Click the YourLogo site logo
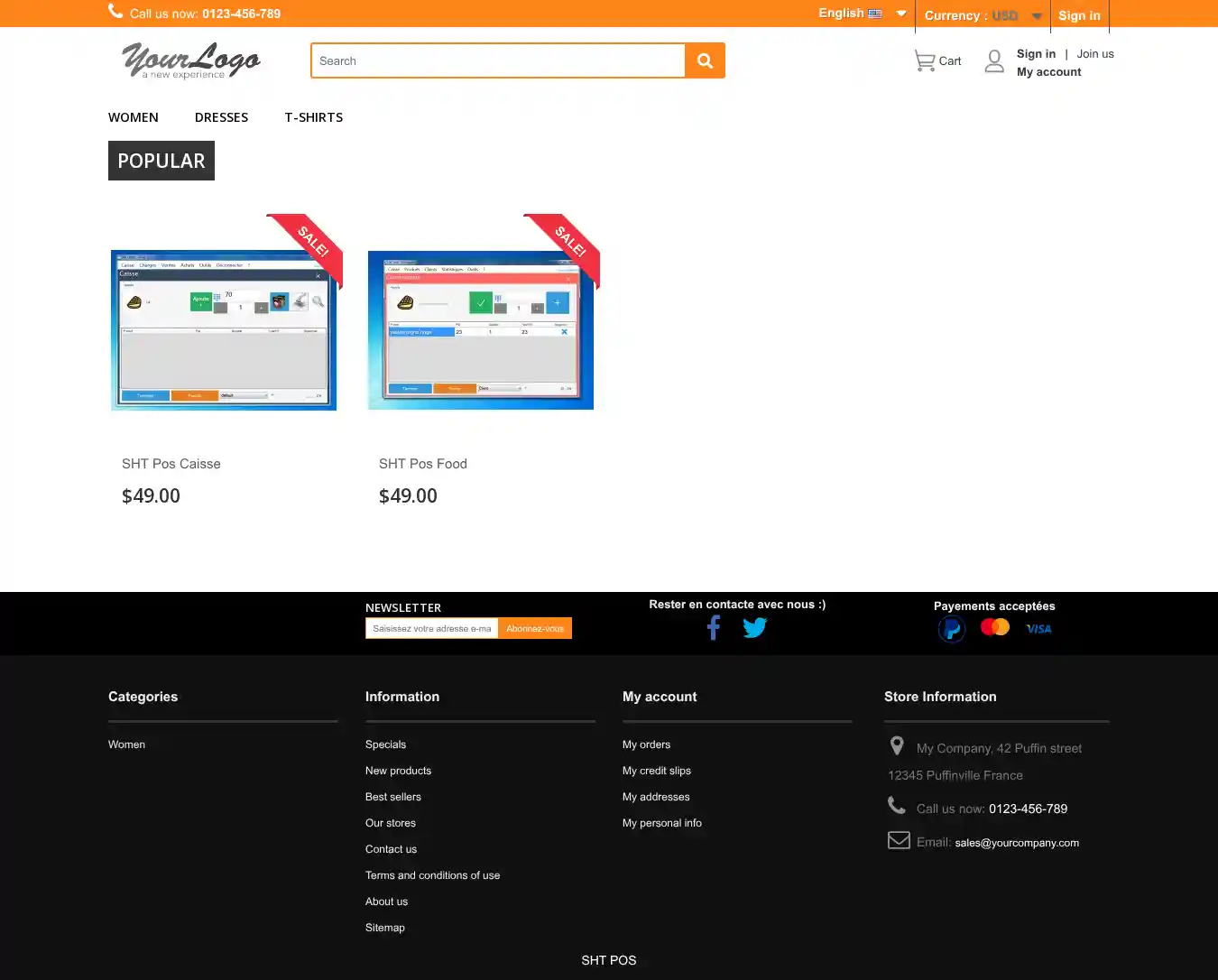This screenshot has height=980, width=1218. pyautogui.click(x=190, y=60)
